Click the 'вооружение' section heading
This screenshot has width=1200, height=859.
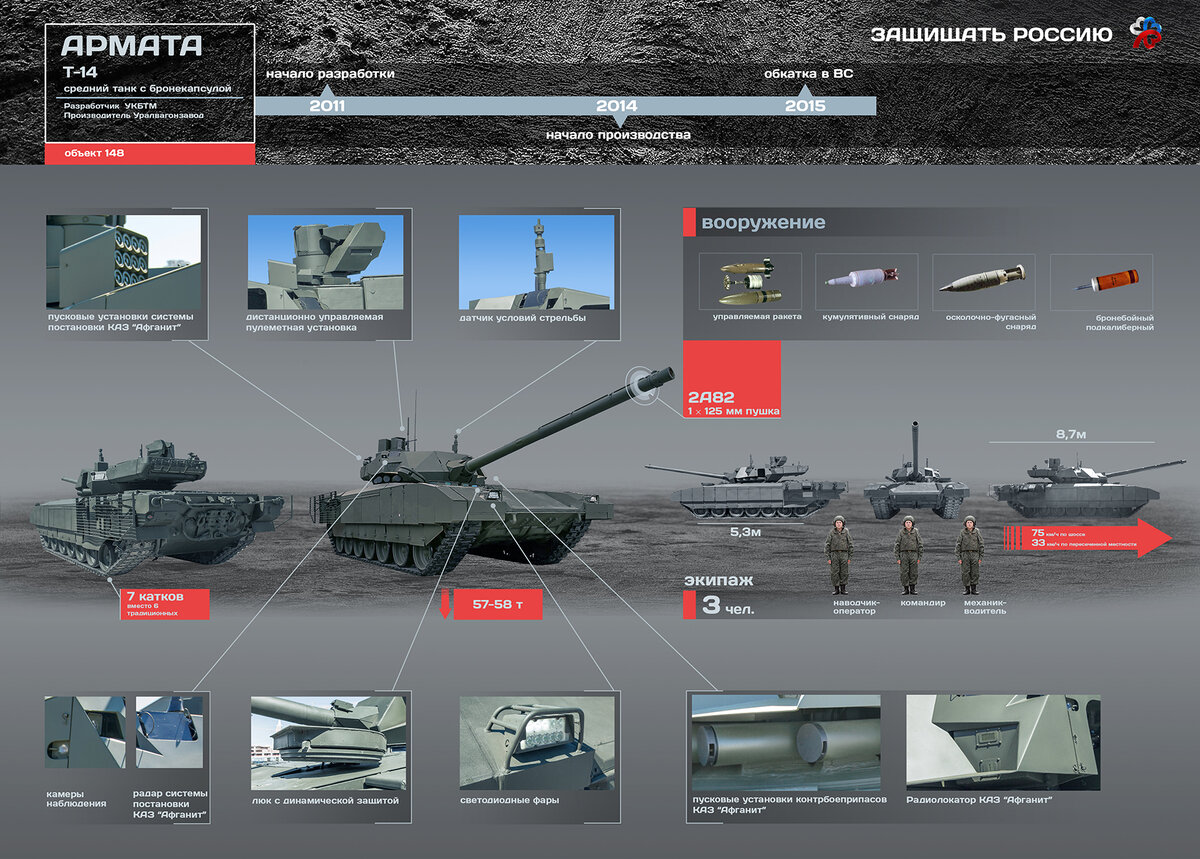coord(763,223)
